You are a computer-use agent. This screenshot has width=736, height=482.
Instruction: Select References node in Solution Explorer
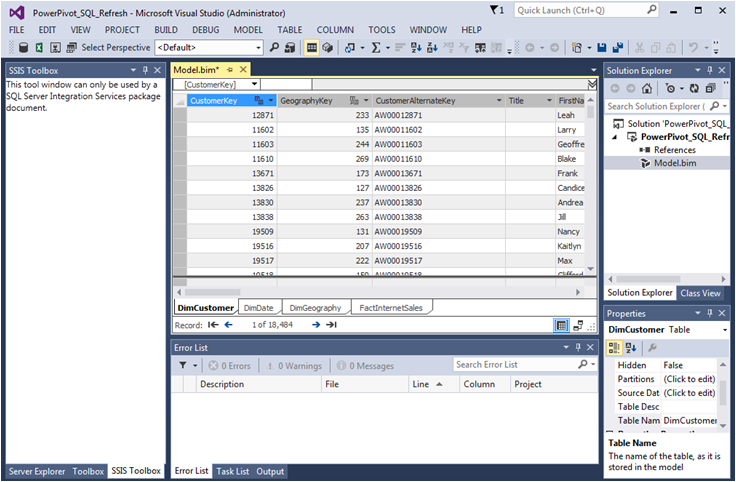point(675,150)
